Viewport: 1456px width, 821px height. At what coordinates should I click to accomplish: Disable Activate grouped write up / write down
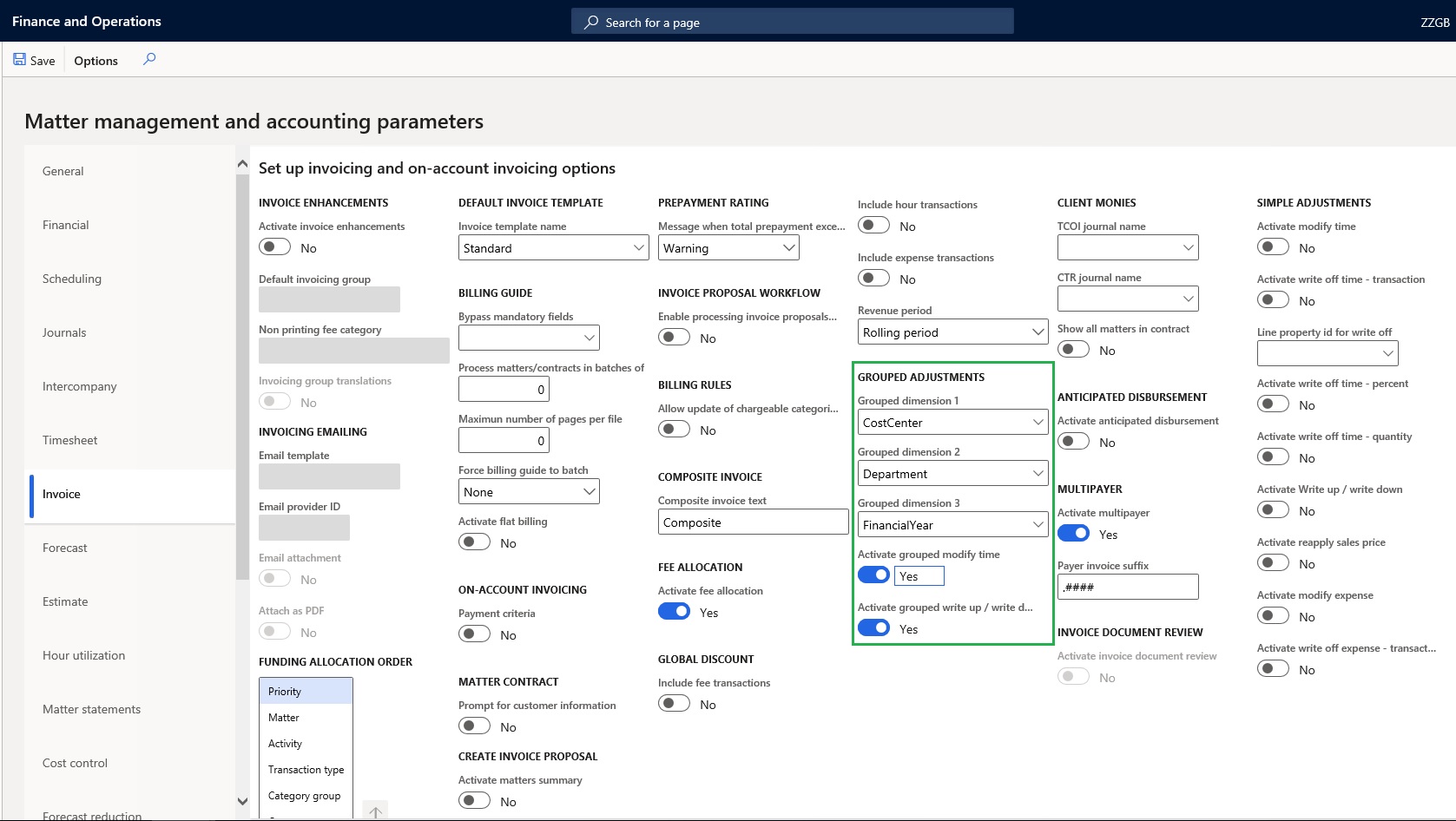pyautogui.click(x=873, y=628)
